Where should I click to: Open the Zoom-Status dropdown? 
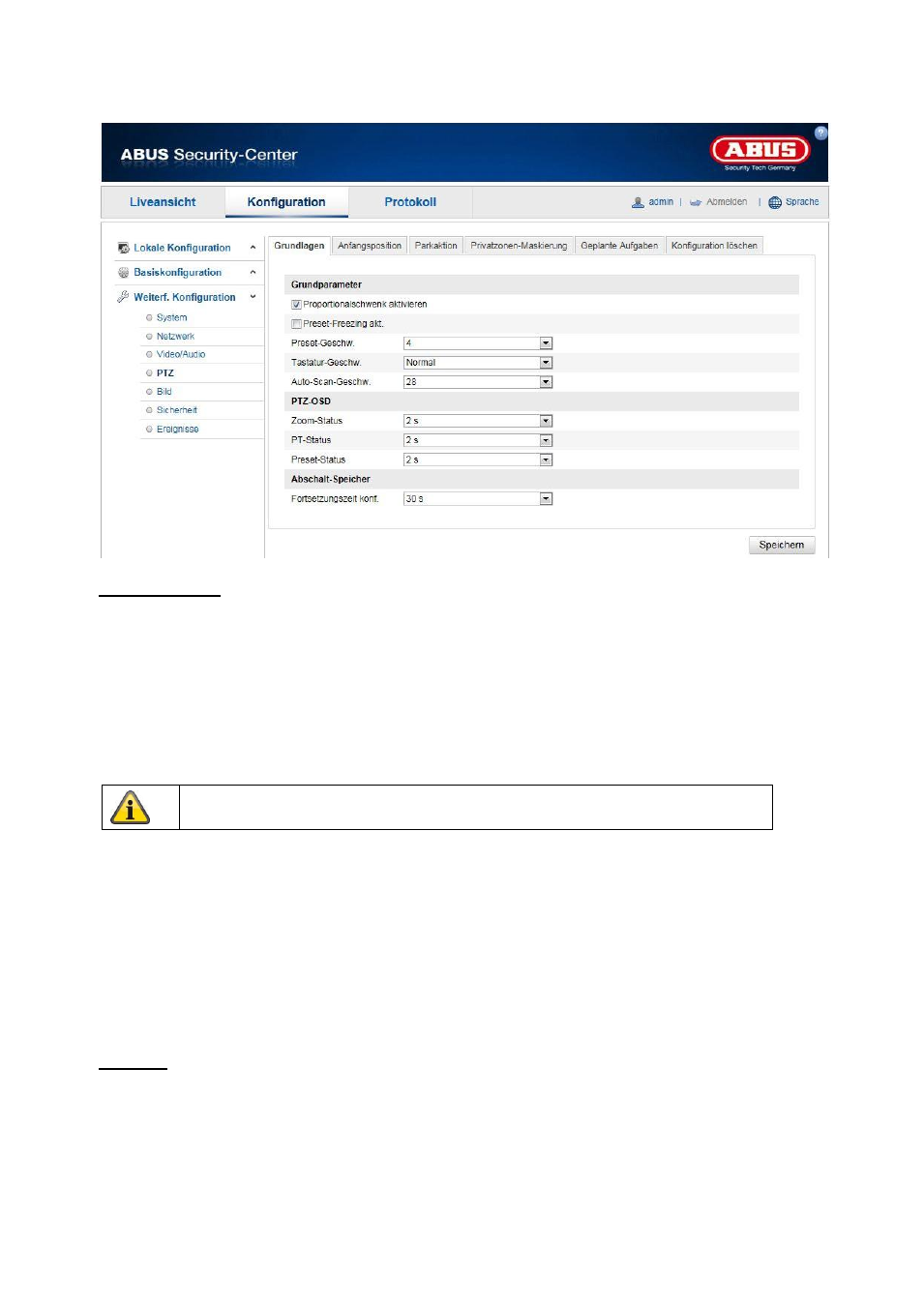tap(478, 421)
